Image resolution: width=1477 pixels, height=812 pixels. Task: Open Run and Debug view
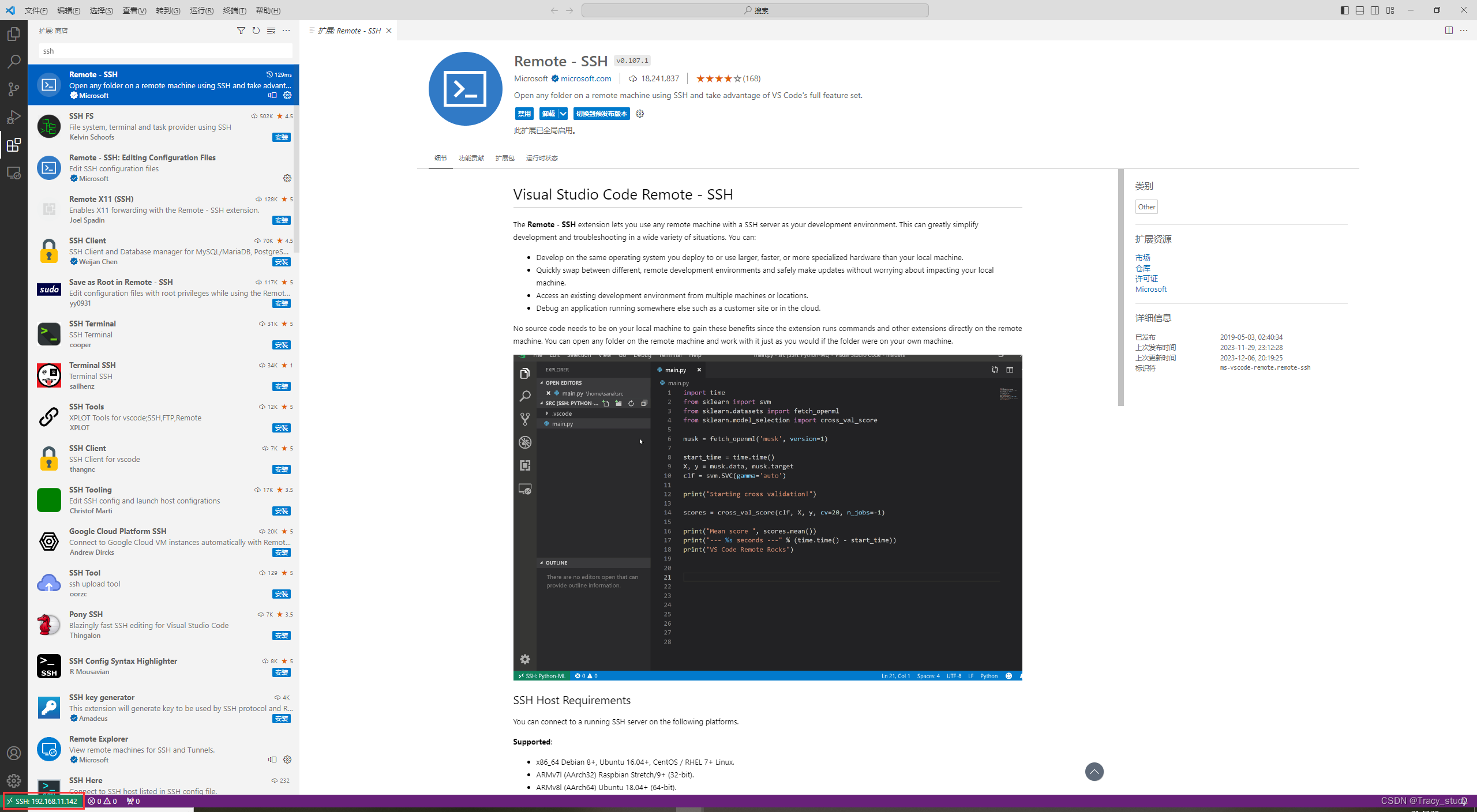coord(14,117)
